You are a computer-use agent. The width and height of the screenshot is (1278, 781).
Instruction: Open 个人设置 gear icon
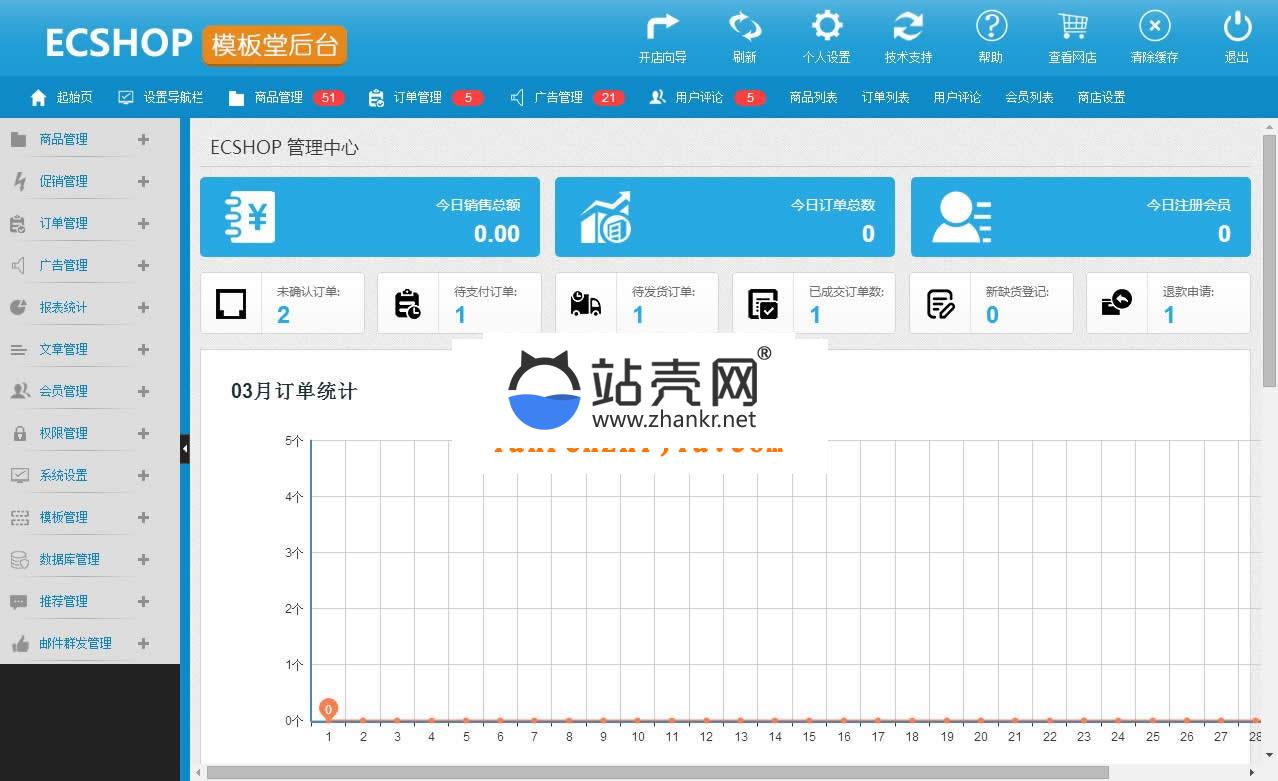[826, 27]
